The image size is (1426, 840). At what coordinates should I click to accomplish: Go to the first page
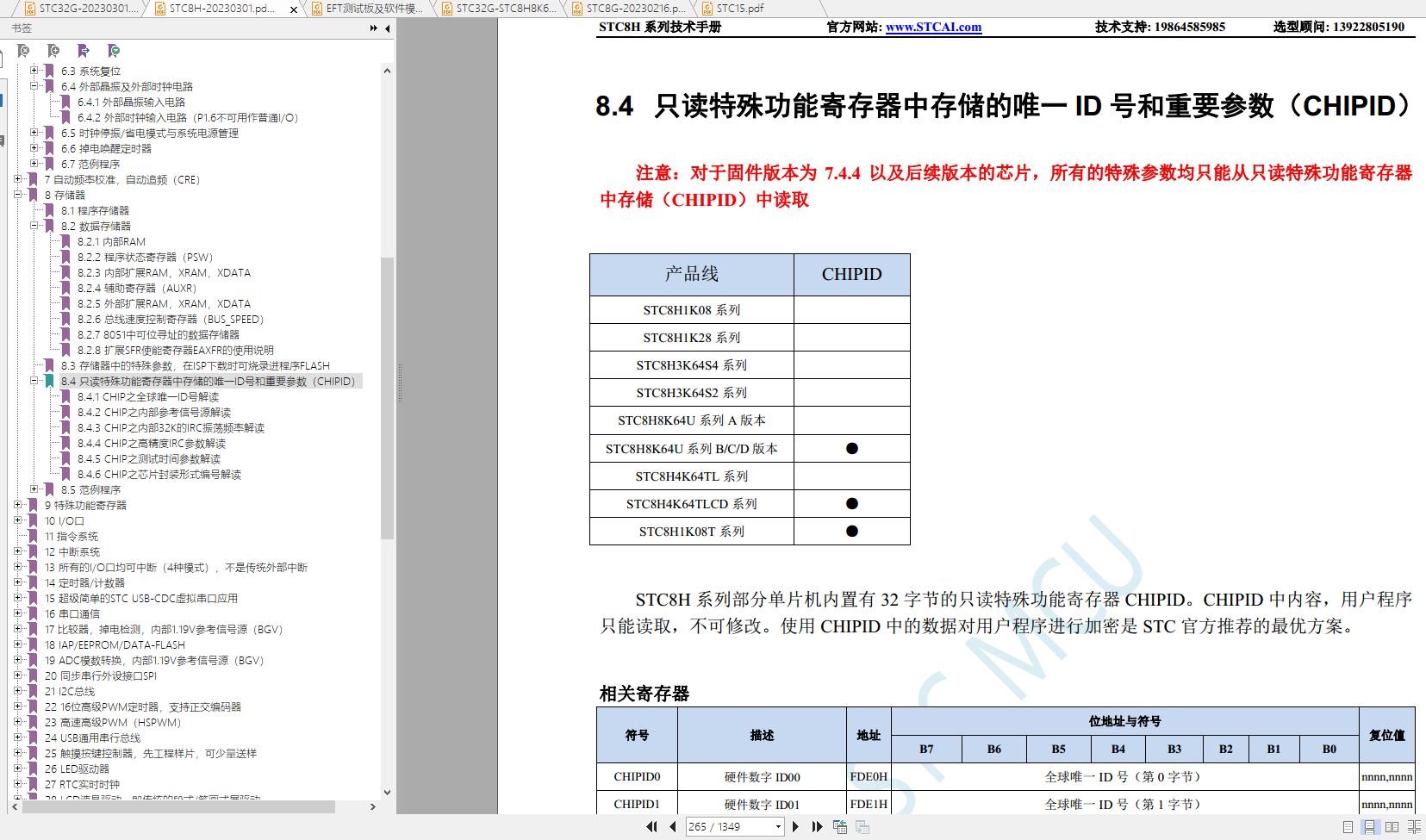point(651,826)
